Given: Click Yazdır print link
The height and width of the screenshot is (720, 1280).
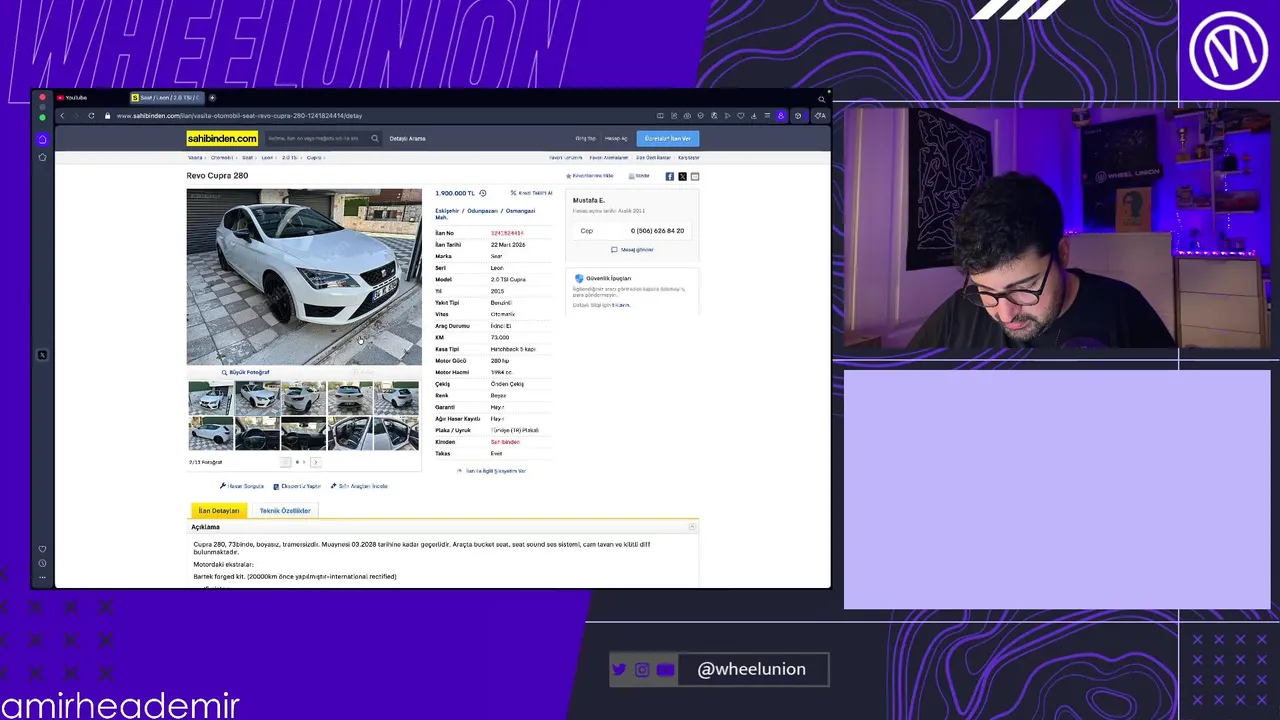Looking at the screenshot, I should pos(639,176).
